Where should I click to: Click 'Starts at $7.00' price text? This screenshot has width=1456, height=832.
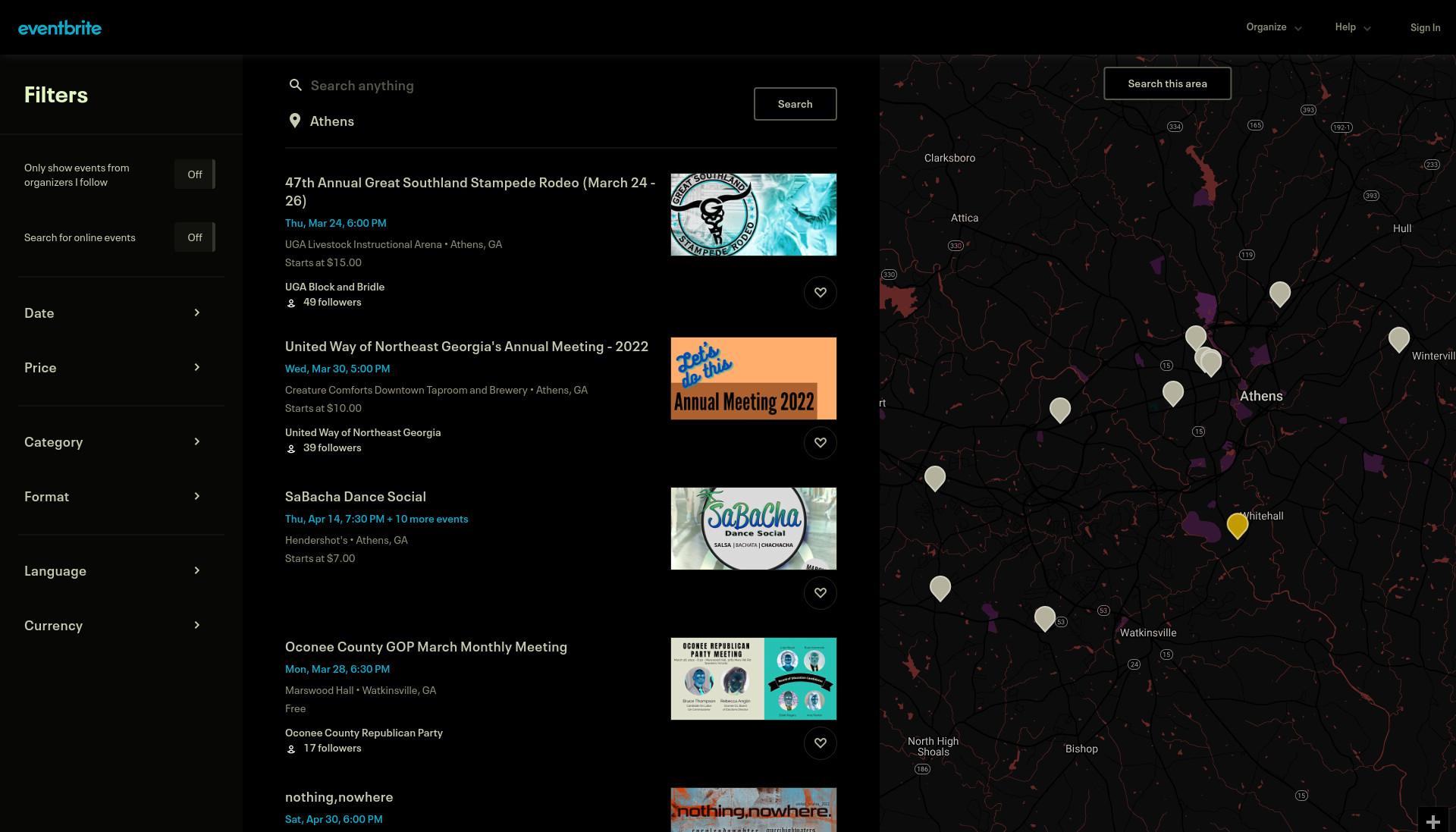tap(320, 558)
